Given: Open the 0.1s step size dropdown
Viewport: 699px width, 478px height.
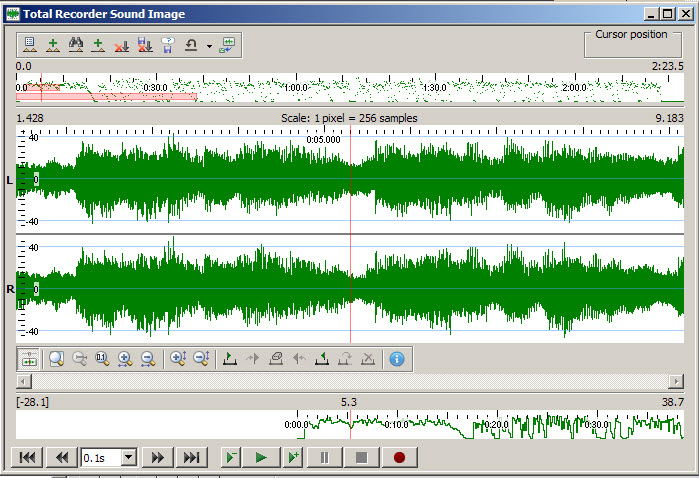Looking at the screenshot, I should [129, 457].
